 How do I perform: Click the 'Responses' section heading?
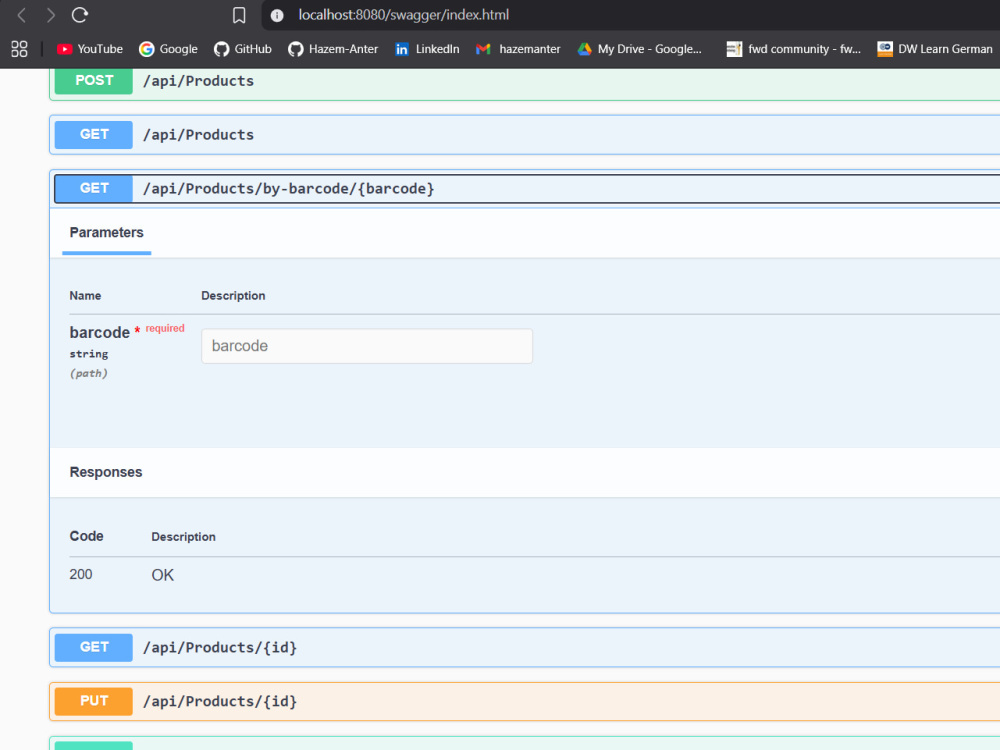[x=106, y=472]
